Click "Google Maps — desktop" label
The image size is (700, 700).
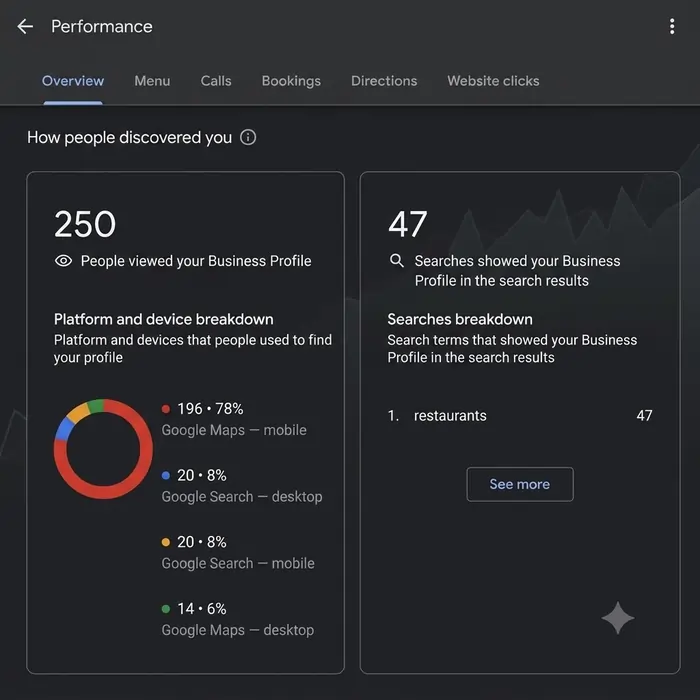tap(238, 630)
